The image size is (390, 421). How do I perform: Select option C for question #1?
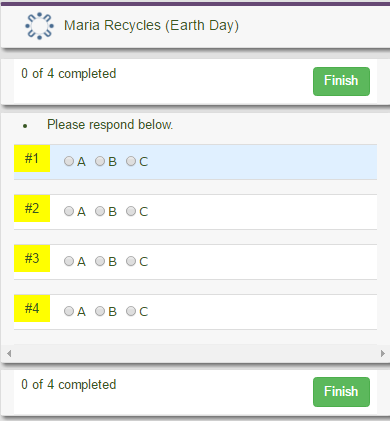click(x=131, y=161)
